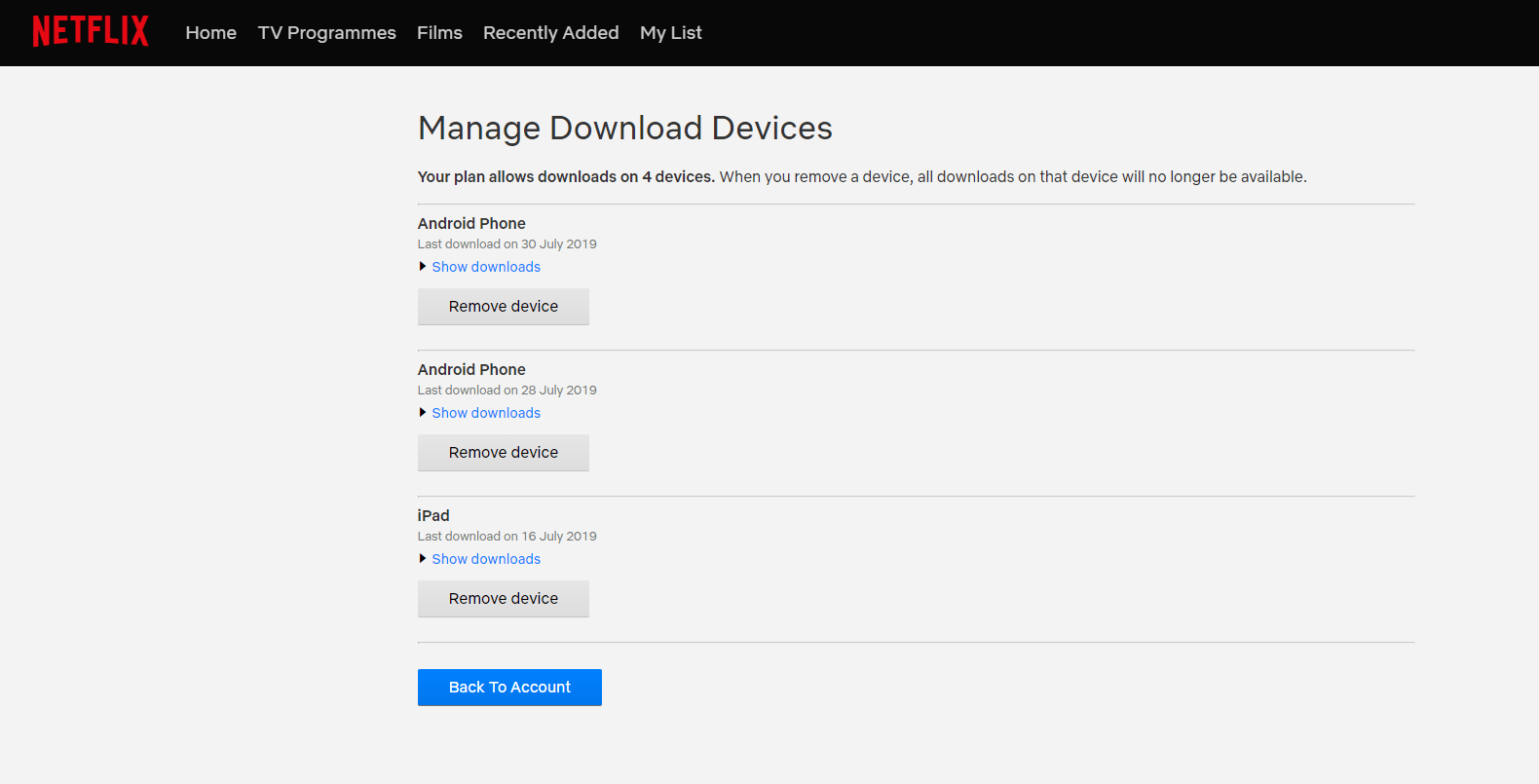Open the Films section
The width and height of the screenshot is (1539, 784).
[x=439, y=33]
